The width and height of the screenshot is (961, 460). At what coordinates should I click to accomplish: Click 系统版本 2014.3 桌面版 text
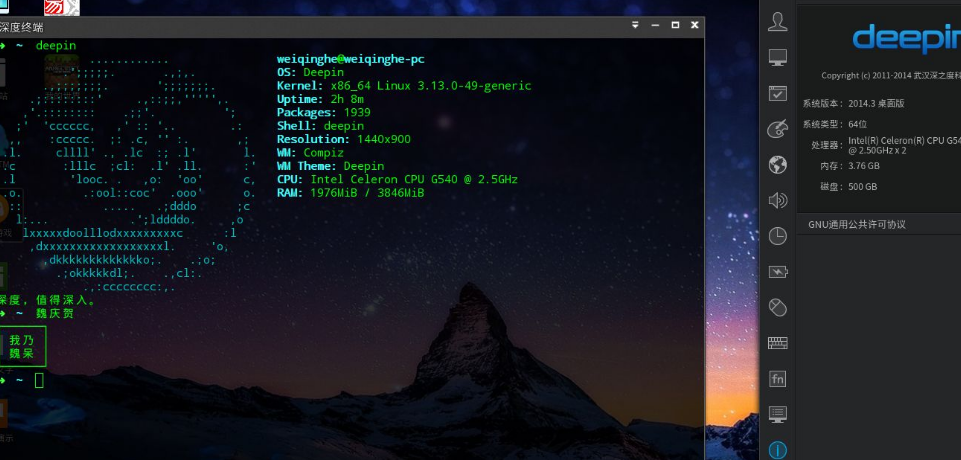854,104
